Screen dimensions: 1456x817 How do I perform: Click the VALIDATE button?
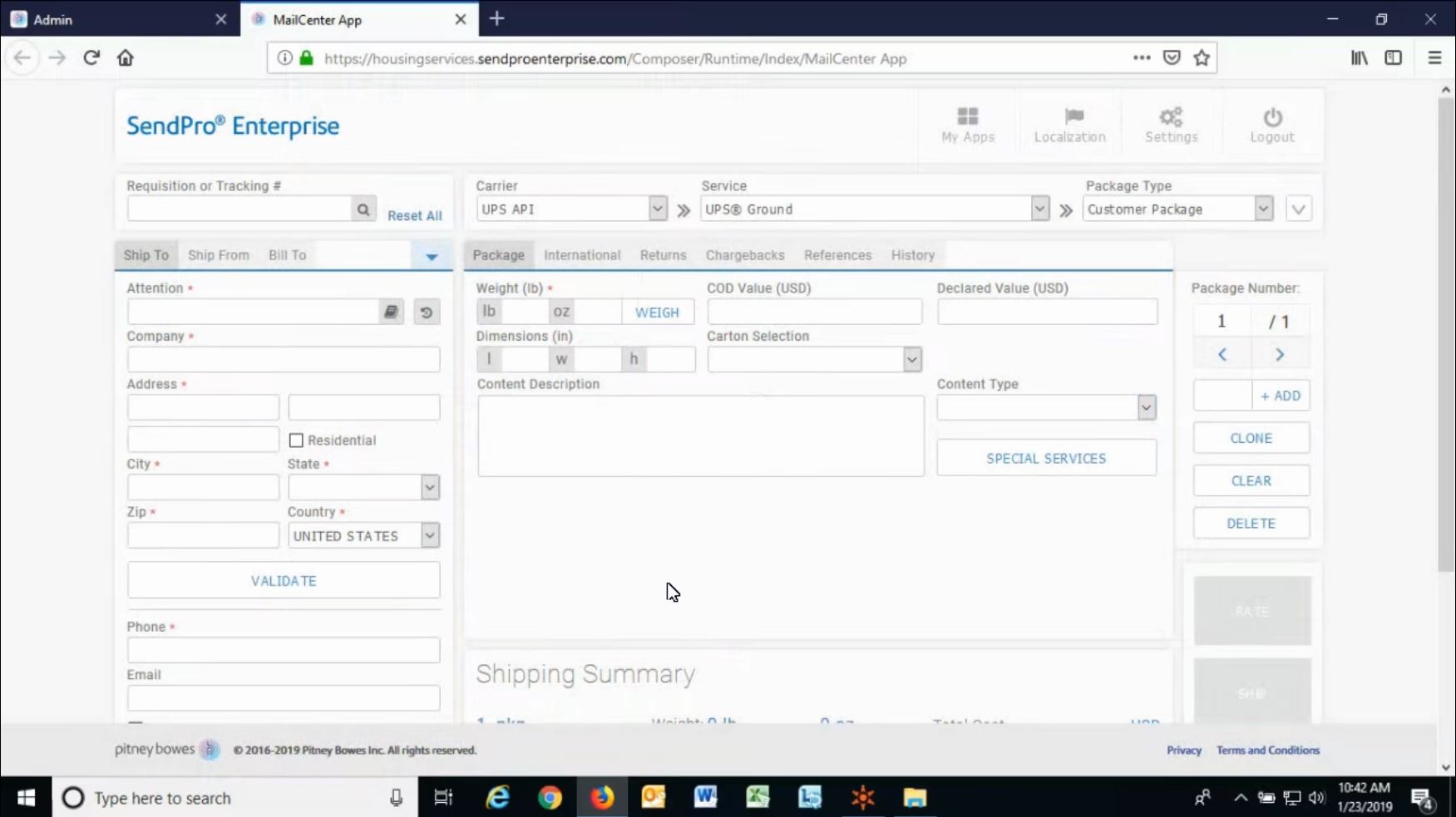tap(284, 580)
